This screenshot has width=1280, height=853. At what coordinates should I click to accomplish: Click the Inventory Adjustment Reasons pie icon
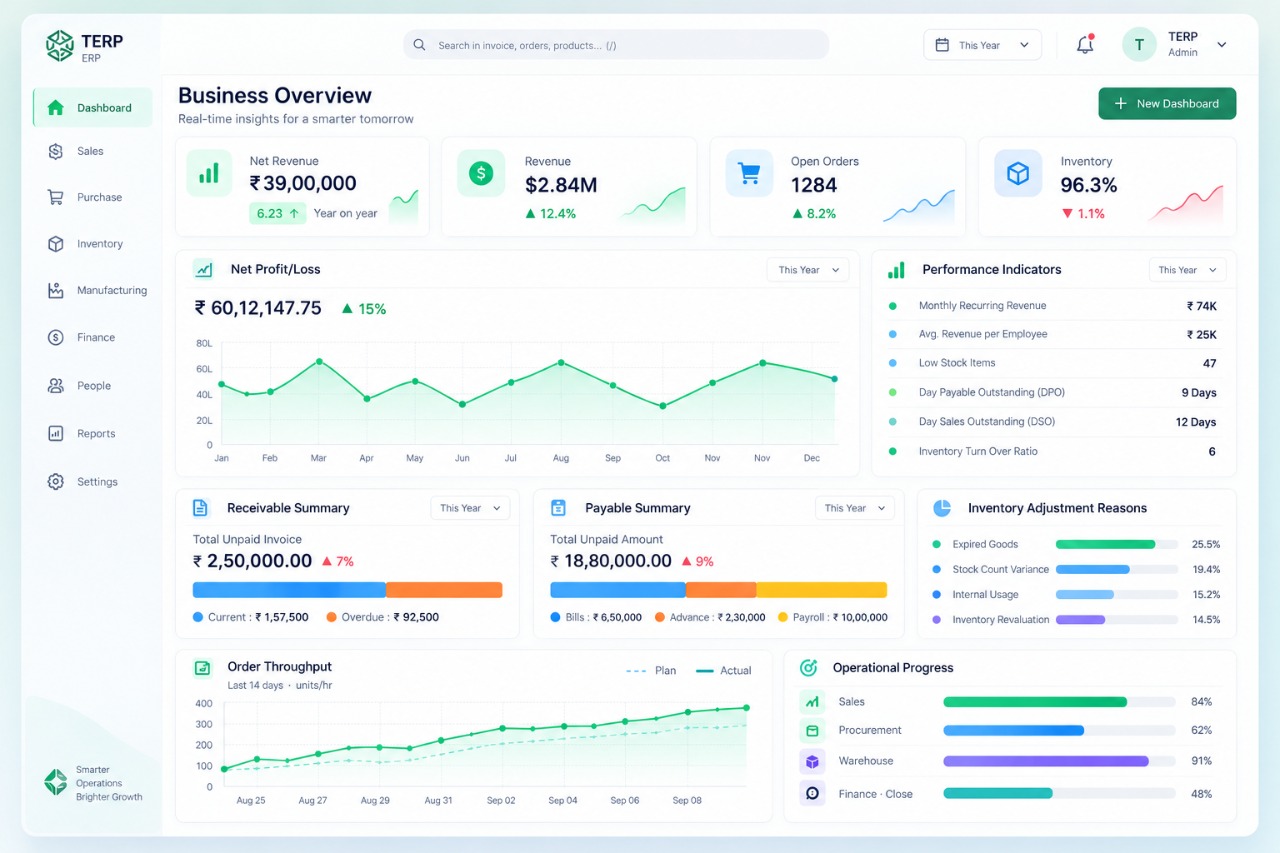941,508
